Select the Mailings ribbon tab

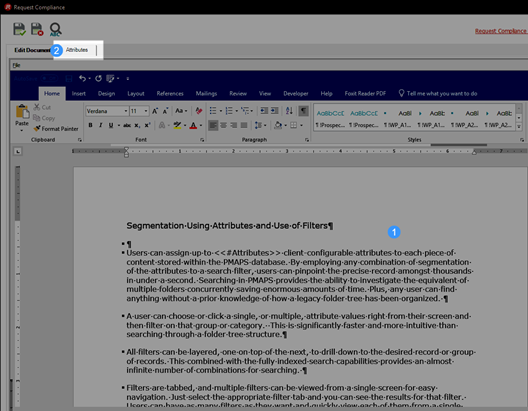[206, 94]
